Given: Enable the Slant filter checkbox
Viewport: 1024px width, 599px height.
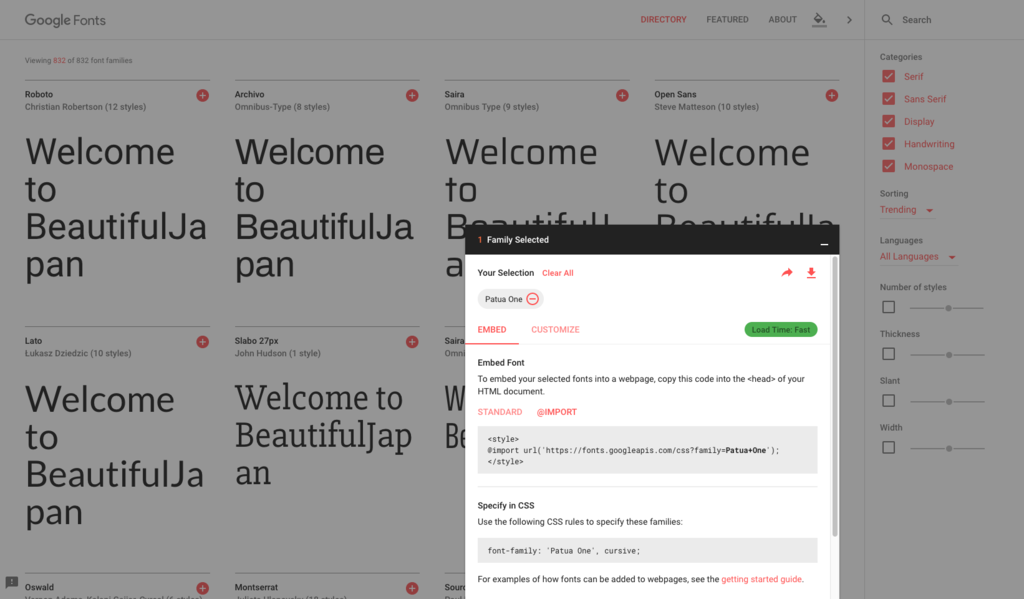Looking at the screenshot, I should [888, 401].
